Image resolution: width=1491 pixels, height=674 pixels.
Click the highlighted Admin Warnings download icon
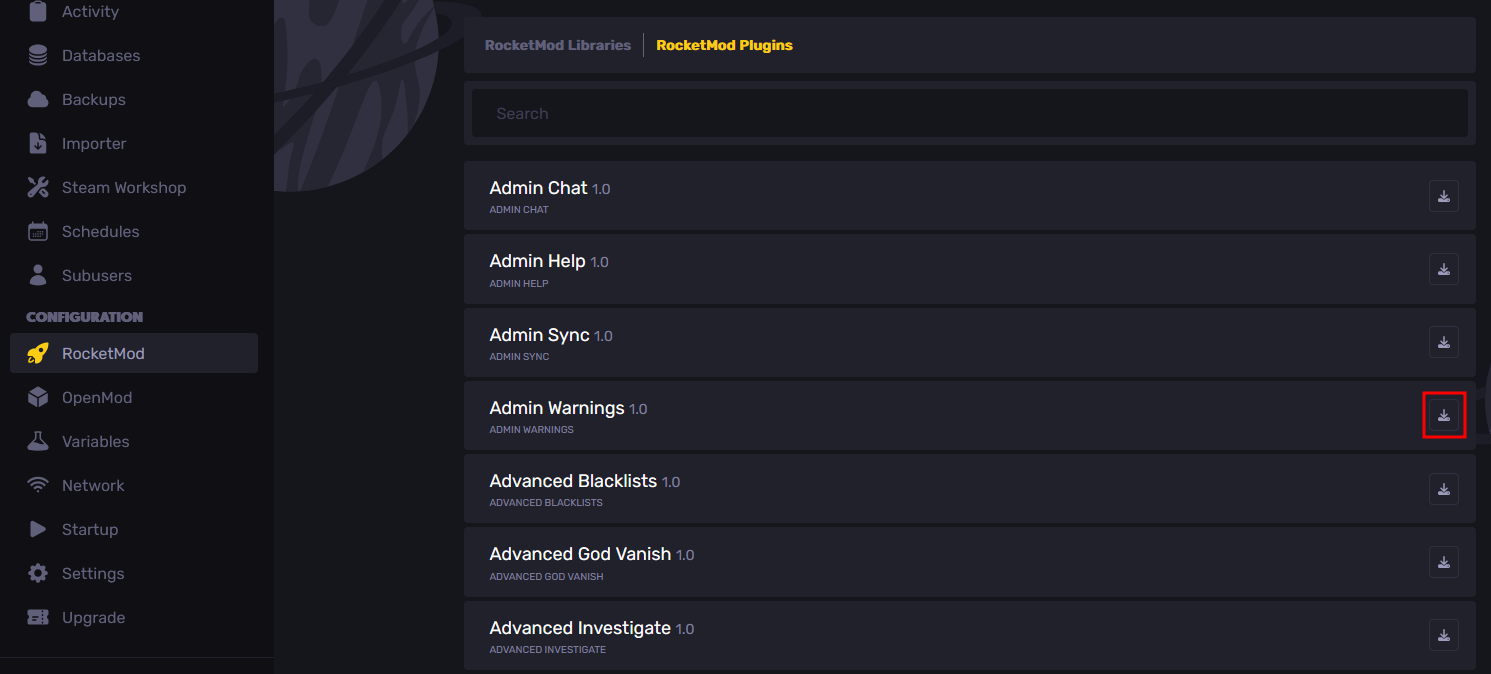click(x=1443, y=415)
